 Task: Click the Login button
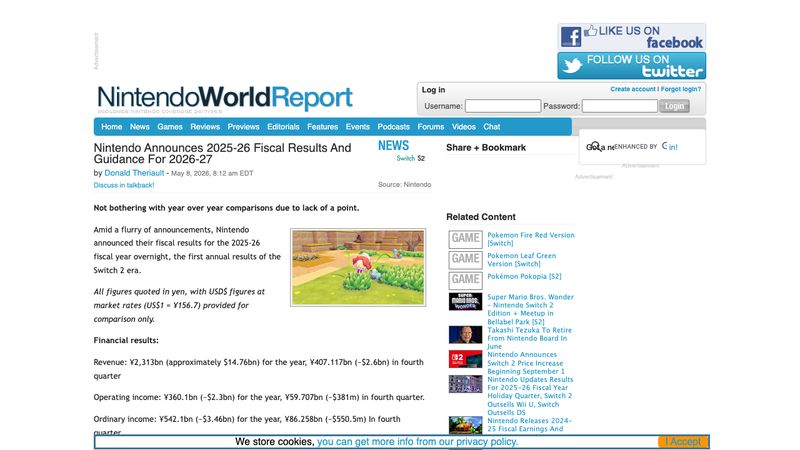(x=674, y=106)
